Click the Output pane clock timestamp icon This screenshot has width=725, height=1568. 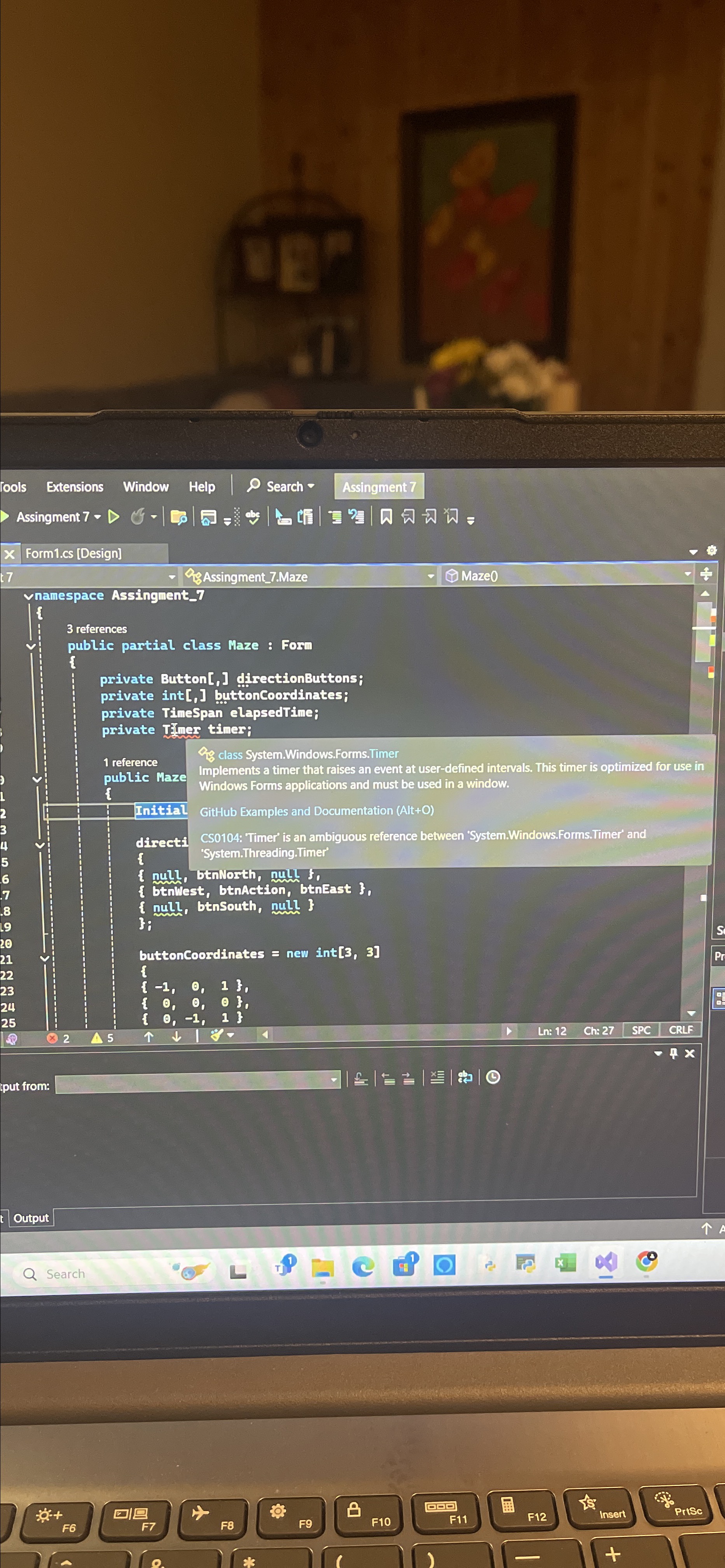[493, 1077]
